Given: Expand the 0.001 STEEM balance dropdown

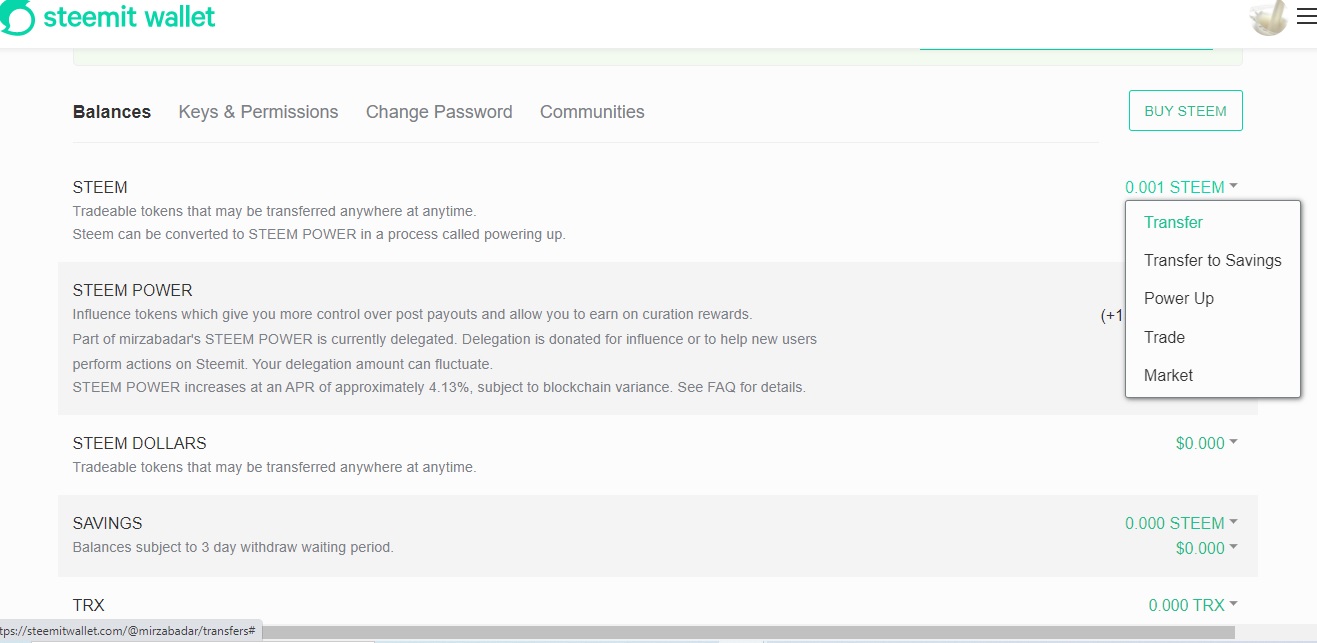Looking at the screenshot, I should point(1181,187).
